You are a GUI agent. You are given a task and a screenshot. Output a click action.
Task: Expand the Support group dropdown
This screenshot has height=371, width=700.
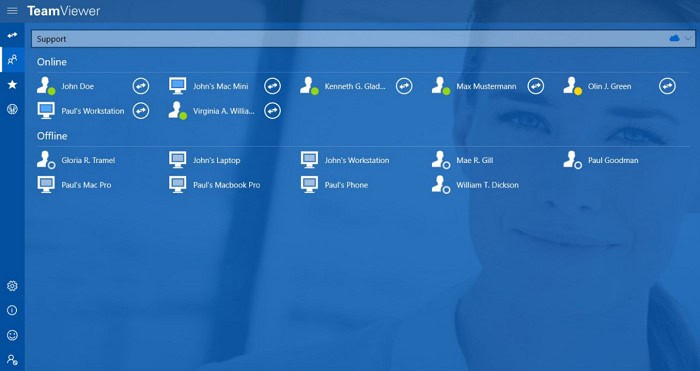(688, 39)
